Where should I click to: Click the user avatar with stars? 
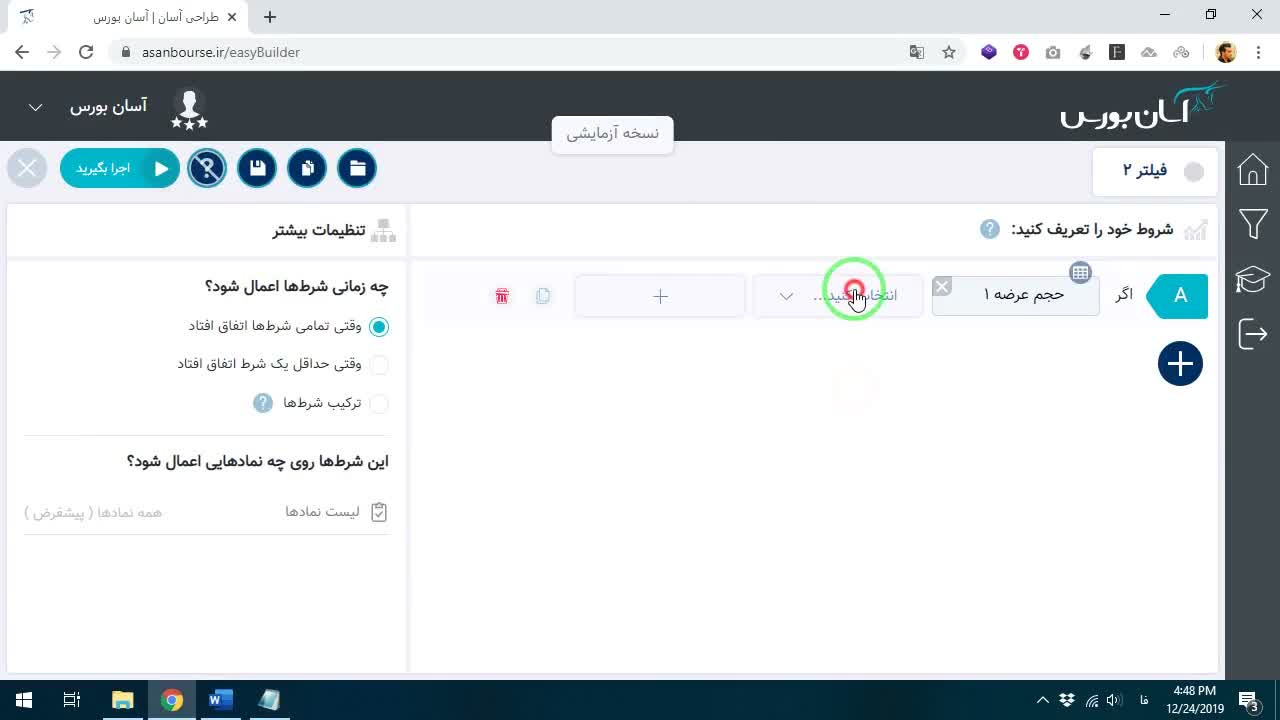[x=189, y=108]
